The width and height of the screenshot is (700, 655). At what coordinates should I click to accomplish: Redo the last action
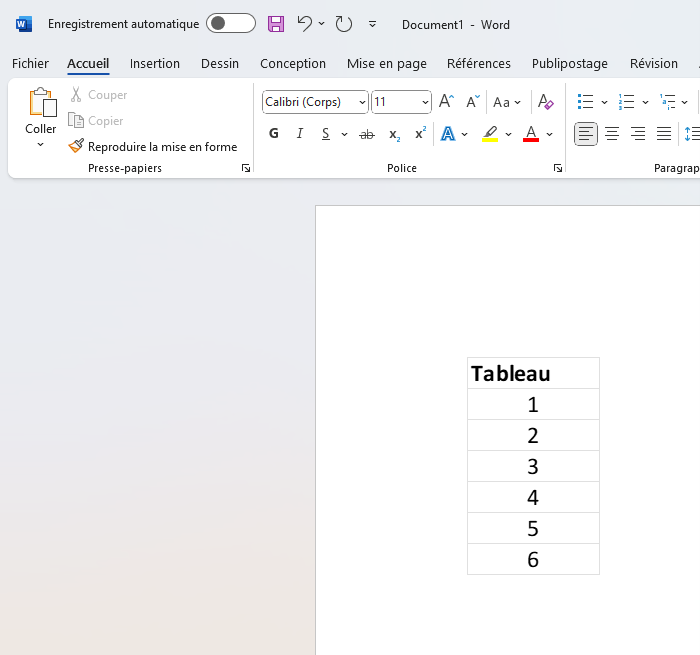343,24
